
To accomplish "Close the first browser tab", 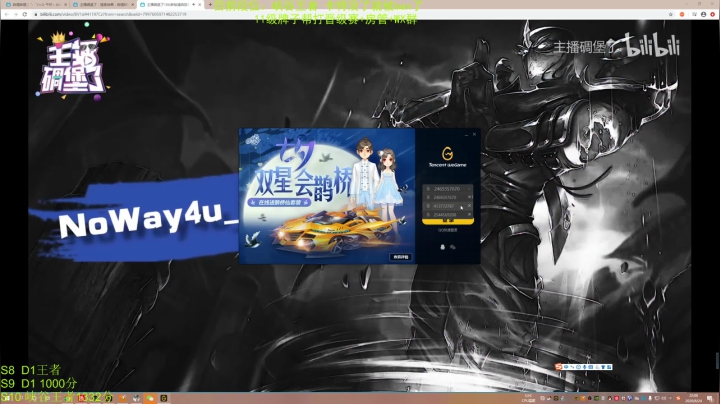I will (x=66, y=5).
